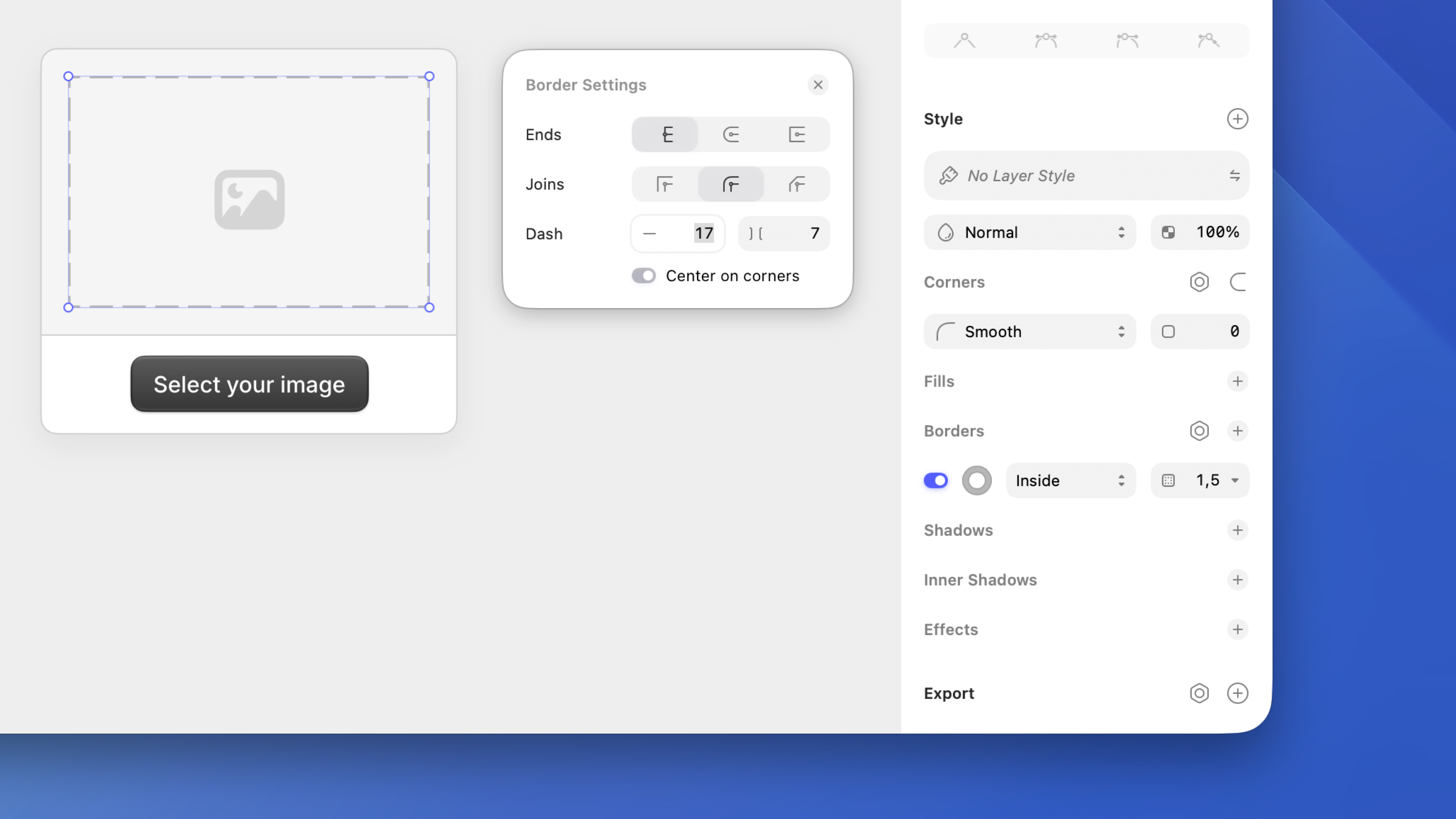Select the butt cap option for Ends

(x=665, y=135)
